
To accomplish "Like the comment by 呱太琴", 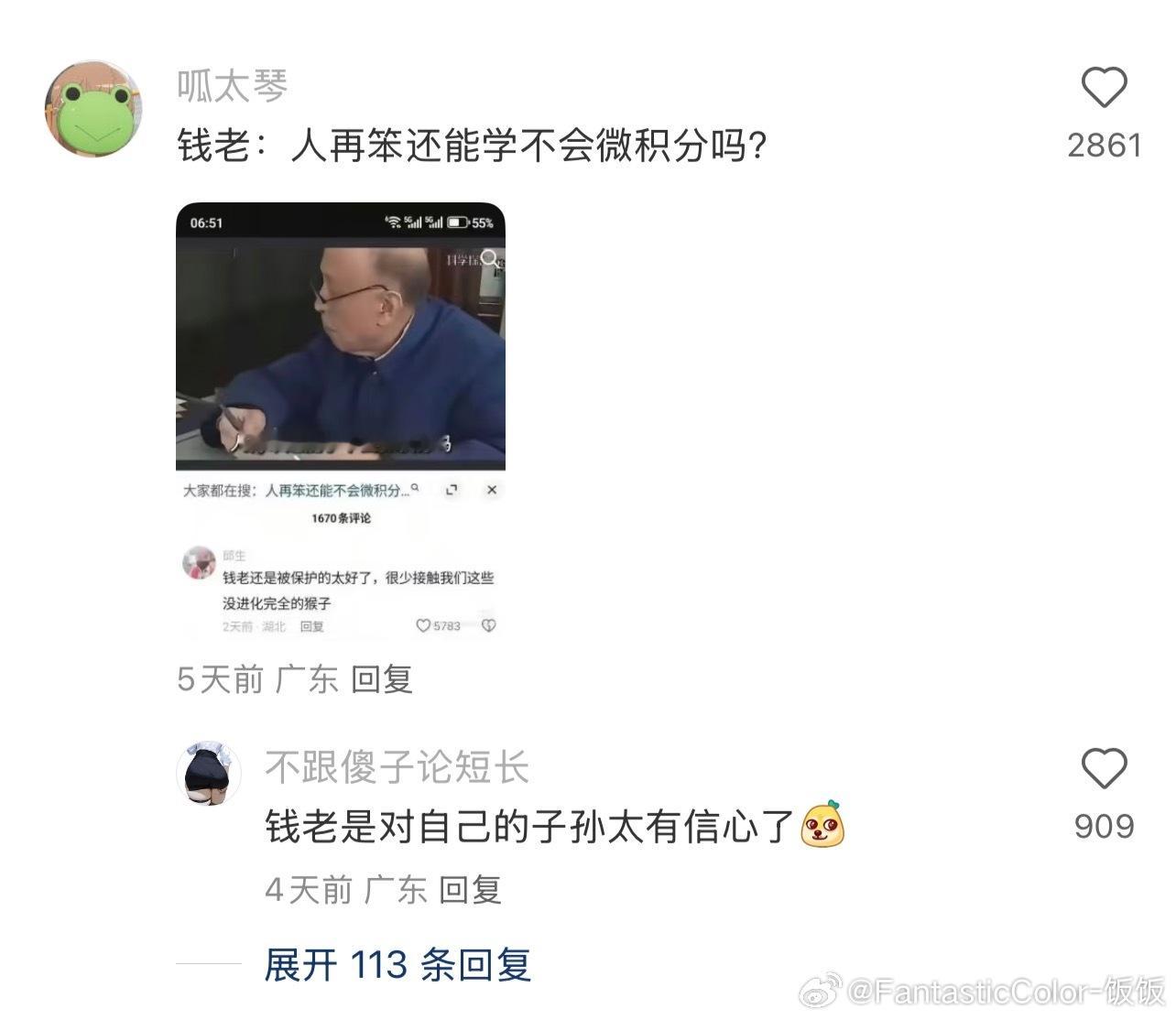I will [x=1104, y=88].
